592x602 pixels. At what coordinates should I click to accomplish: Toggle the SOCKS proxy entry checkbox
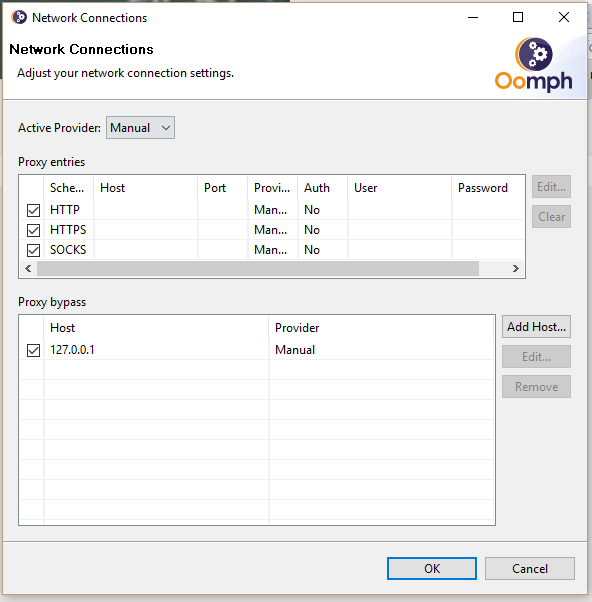click(x=33, y=250)
